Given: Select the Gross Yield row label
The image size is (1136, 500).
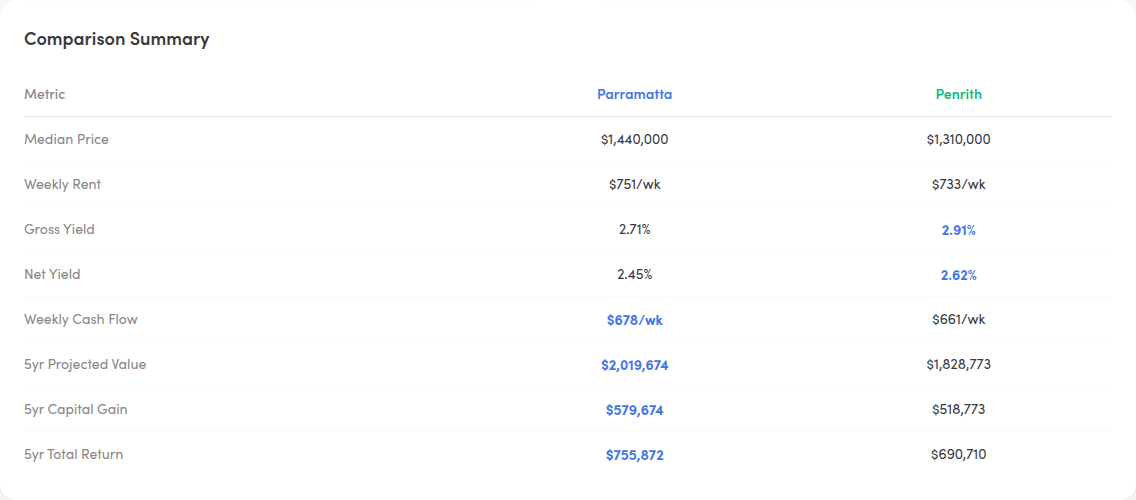Looking at the screenshot, I should (59, 229).
